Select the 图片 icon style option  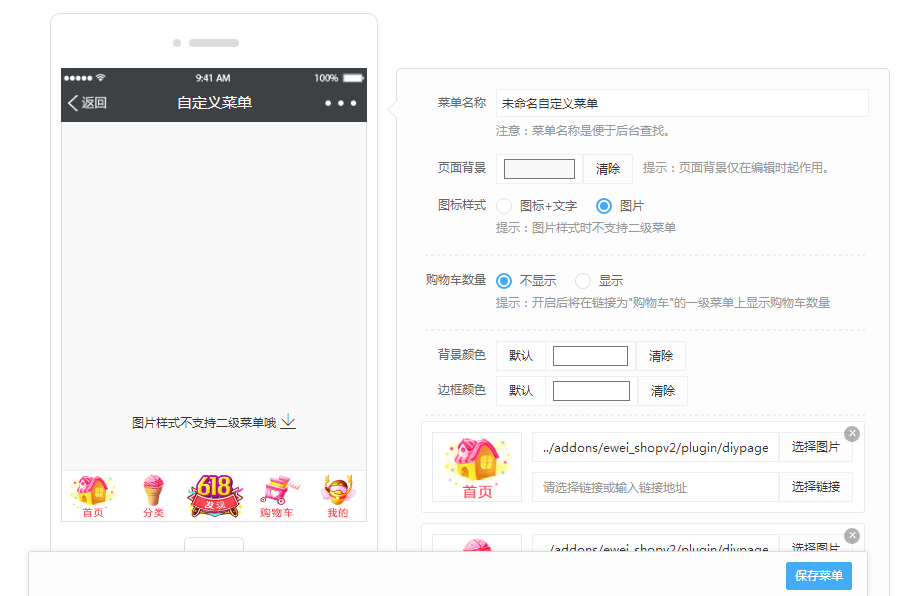(604, 206)
